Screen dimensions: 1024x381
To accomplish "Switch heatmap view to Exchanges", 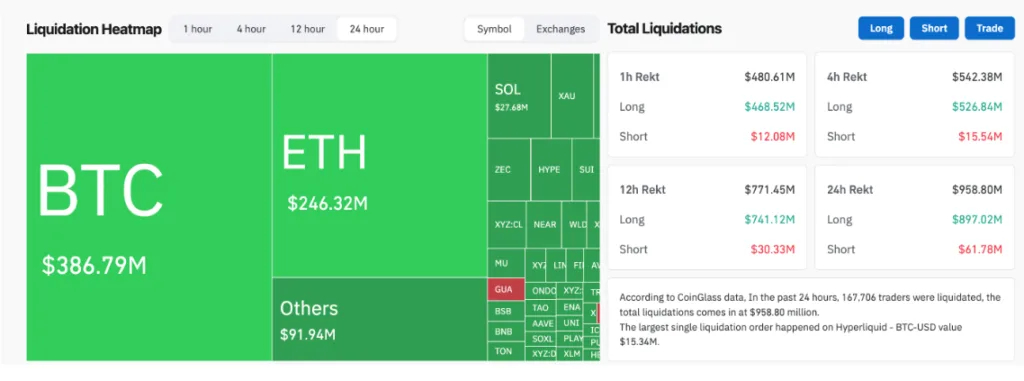I will (560, 29).
